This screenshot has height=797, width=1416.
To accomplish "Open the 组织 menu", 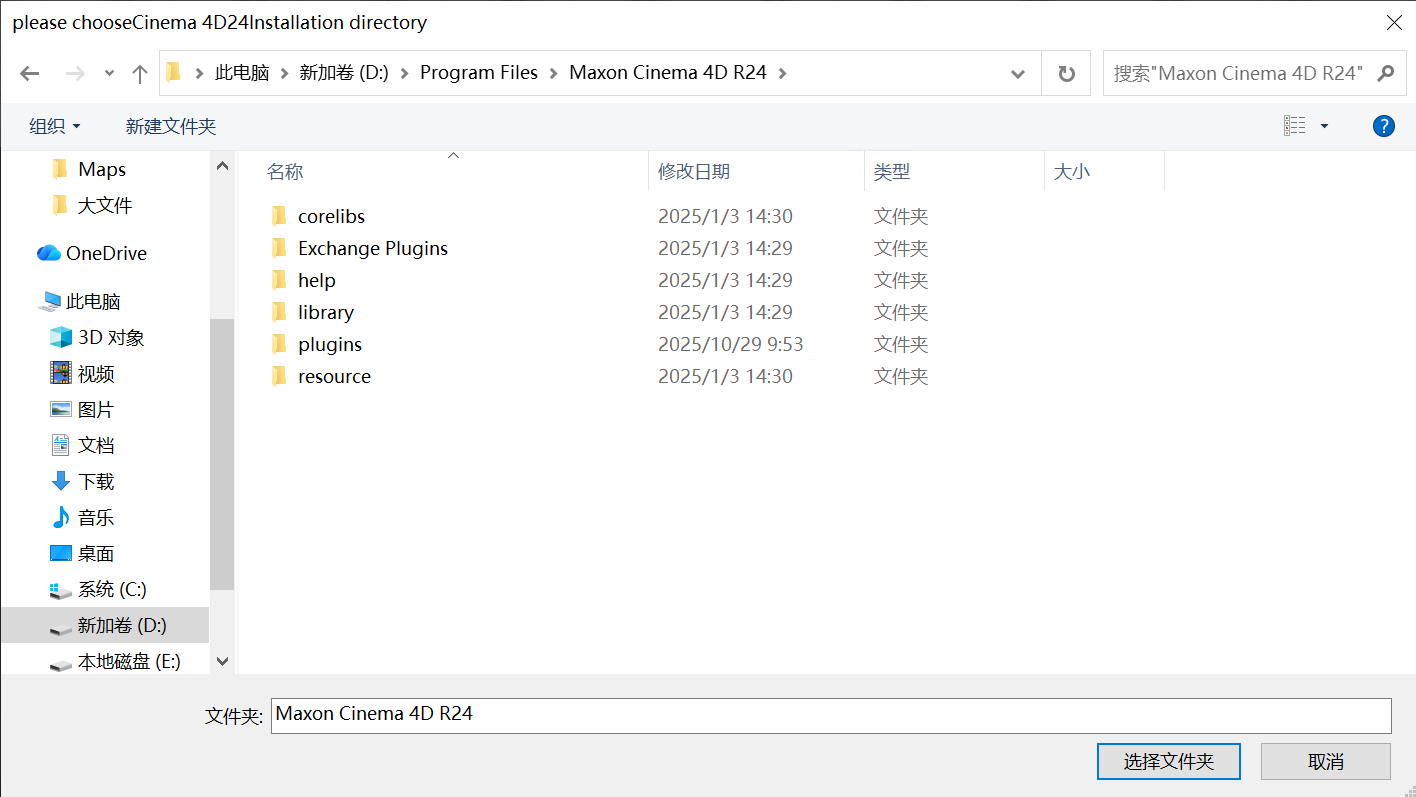I will pyautogui.click(x=55, y=126).
